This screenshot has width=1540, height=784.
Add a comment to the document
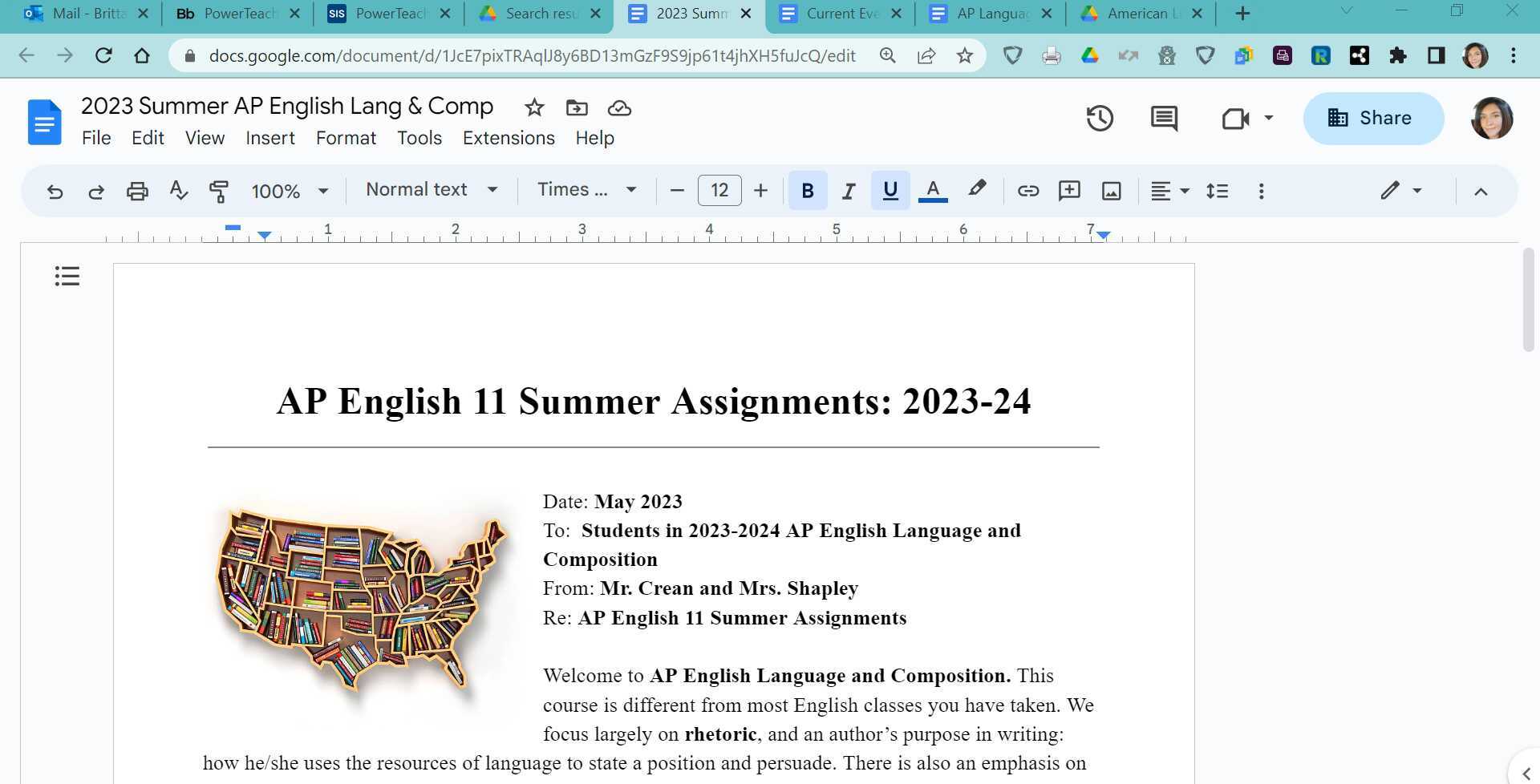[1069, 191]
